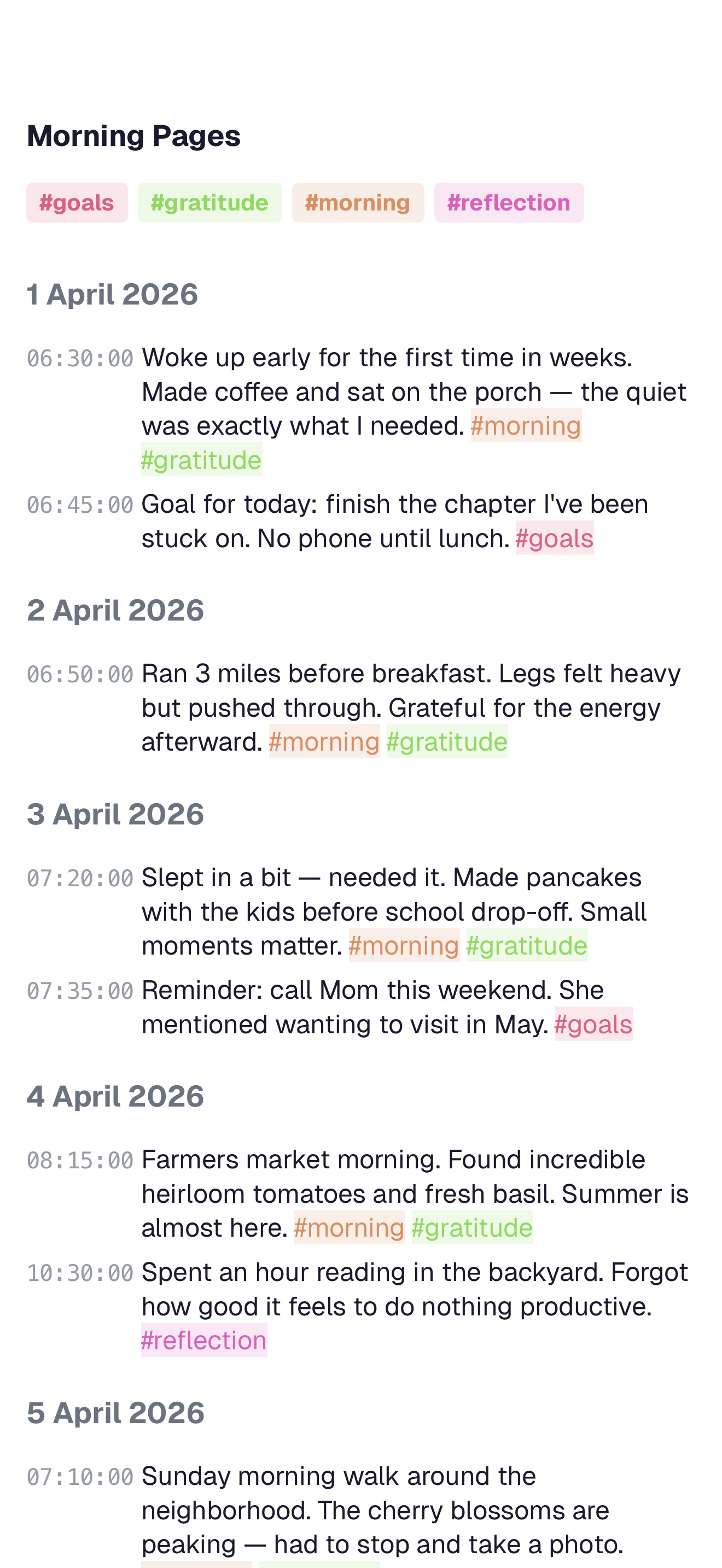Collapse the 1 April 2026 section
Viewport: 722px width, 1568px height.
(112, 294)
